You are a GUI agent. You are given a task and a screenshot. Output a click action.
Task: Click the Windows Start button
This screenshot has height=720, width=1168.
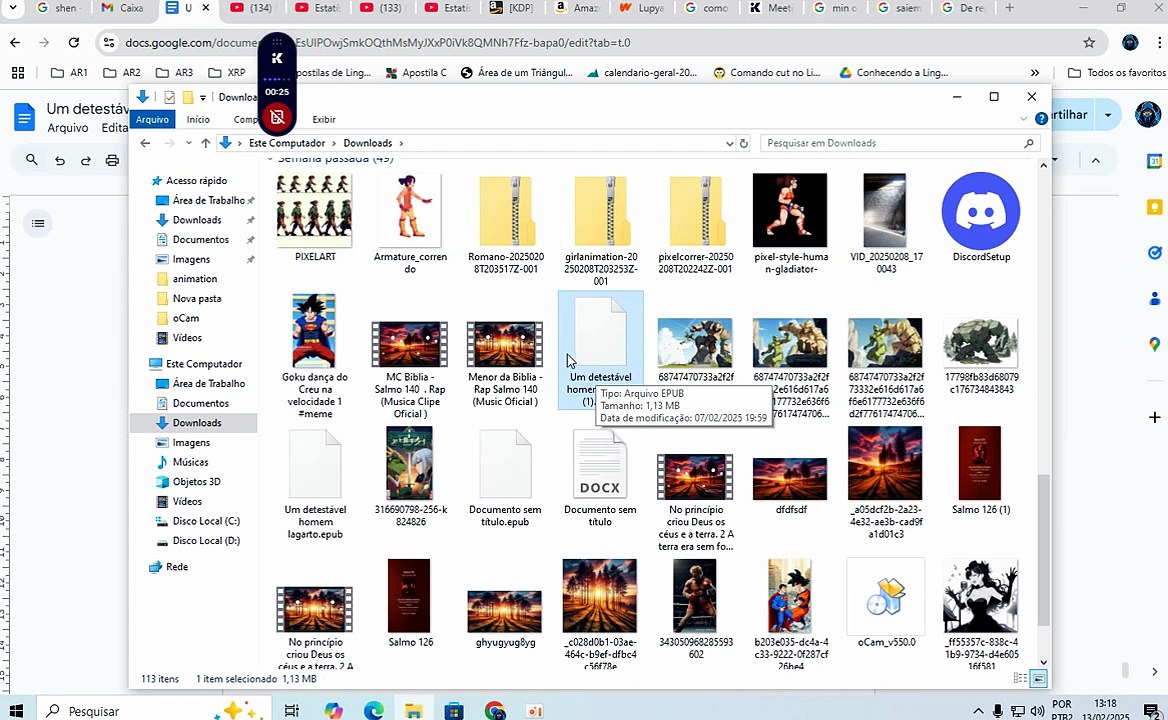(x=16, y=710)
